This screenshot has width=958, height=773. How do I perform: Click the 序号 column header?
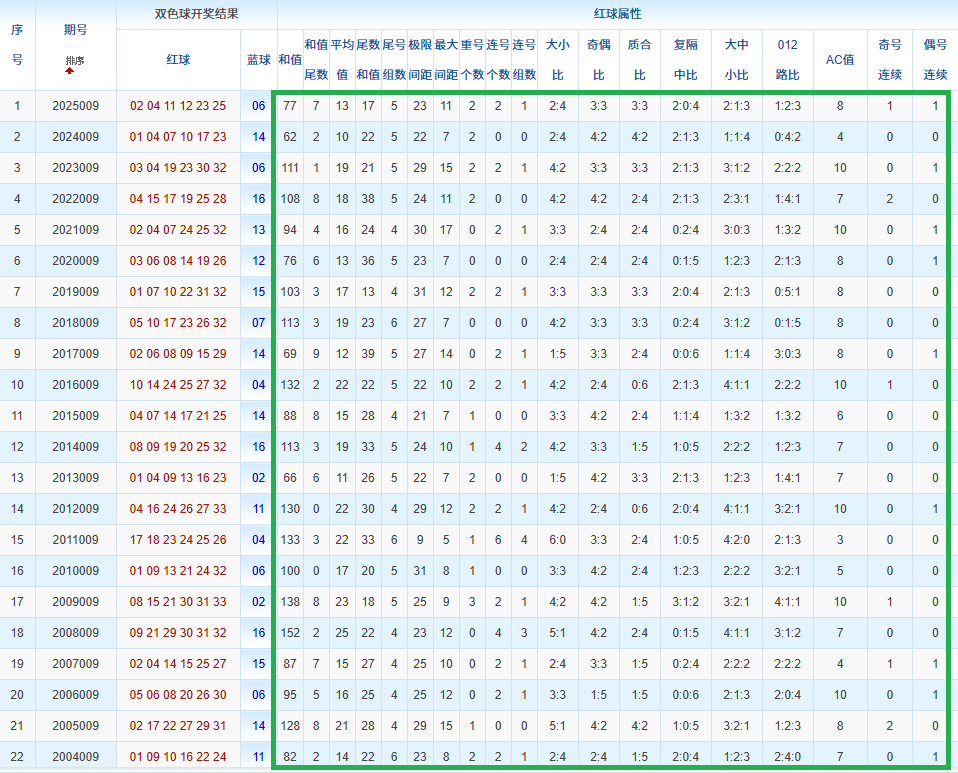[17, 45]
